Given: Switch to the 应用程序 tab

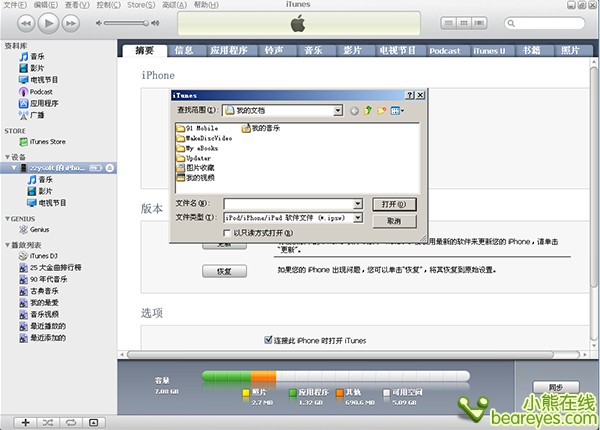Looking at the screenshot, I should coord(228,50).
